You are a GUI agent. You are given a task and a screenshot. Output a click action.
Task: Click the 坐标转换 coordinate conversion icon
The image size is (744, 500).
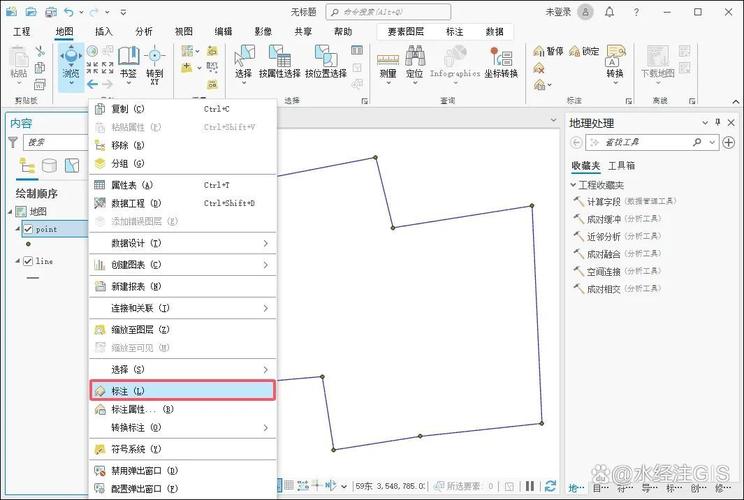(x=501, y=62)
